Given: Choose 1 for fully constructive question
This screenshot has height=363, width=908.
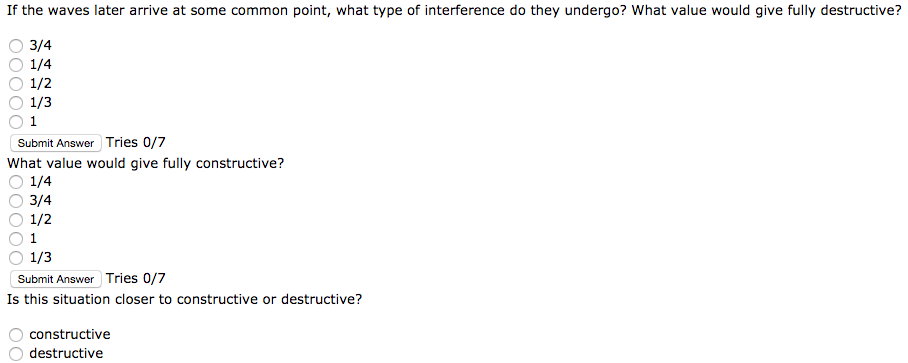Looking at the screenshot, I should tap(16, 239).
